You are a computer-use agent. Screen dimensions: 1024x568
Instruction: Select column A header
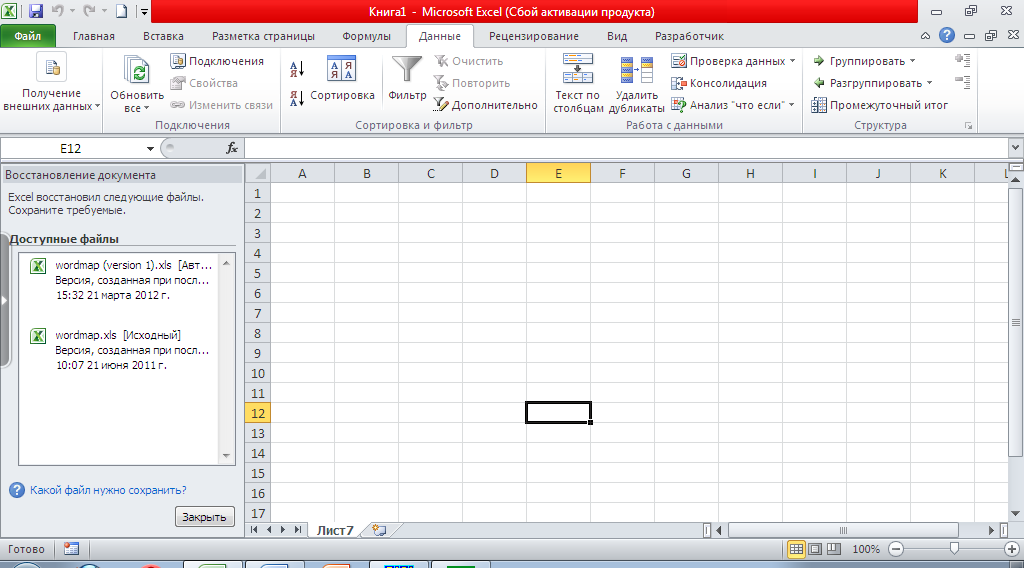pyautogui.click(x=302, y=174)
